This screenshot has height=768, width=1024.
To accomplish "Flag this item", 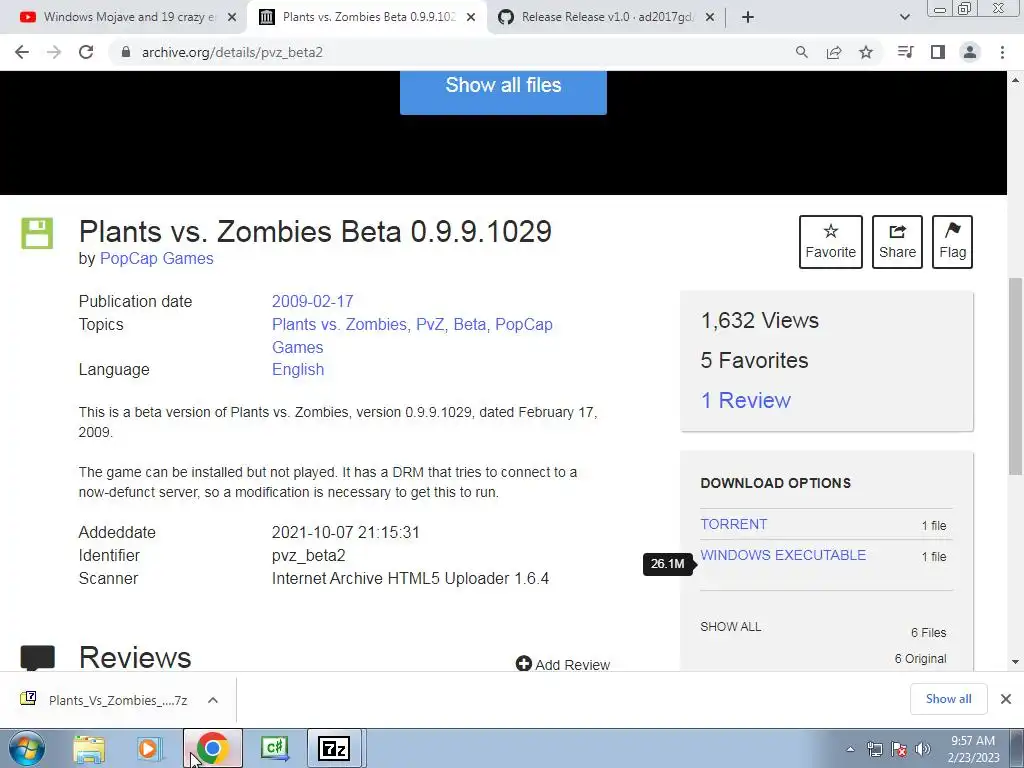I will click(952, 242).
